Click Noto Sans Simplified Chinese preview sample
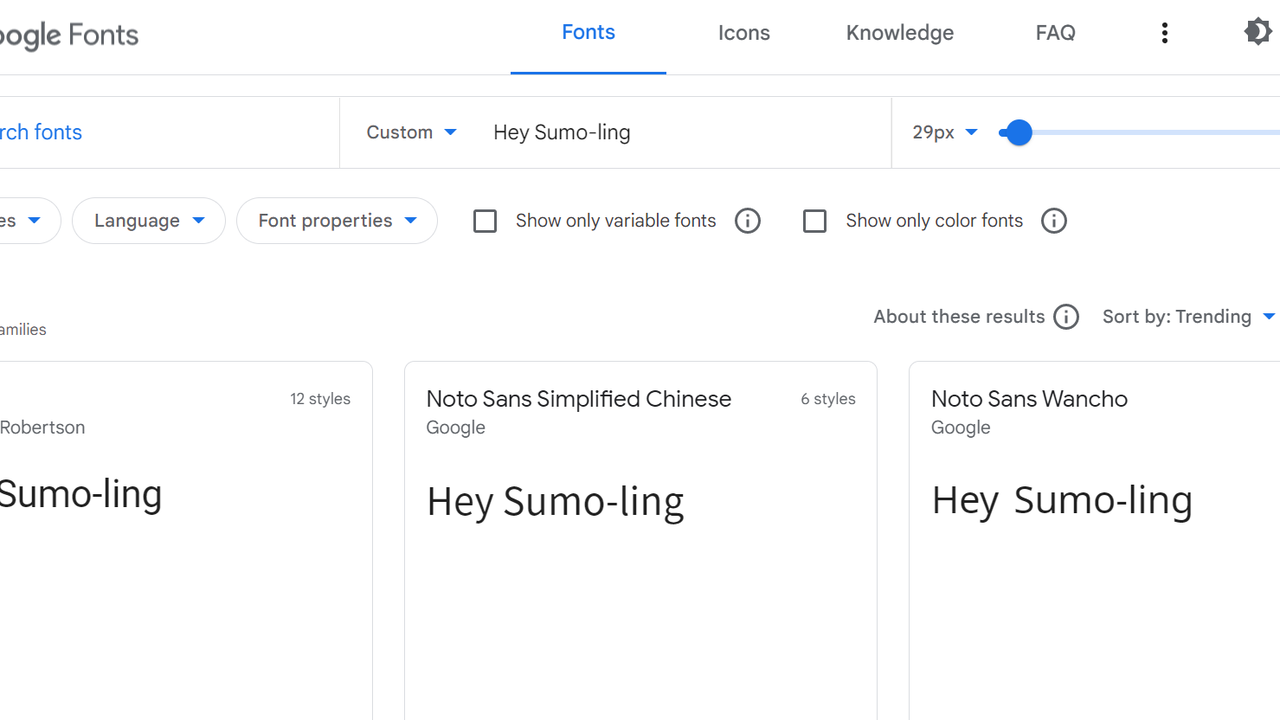This screenshot has height=720, width=1280. tap(555, 501)
